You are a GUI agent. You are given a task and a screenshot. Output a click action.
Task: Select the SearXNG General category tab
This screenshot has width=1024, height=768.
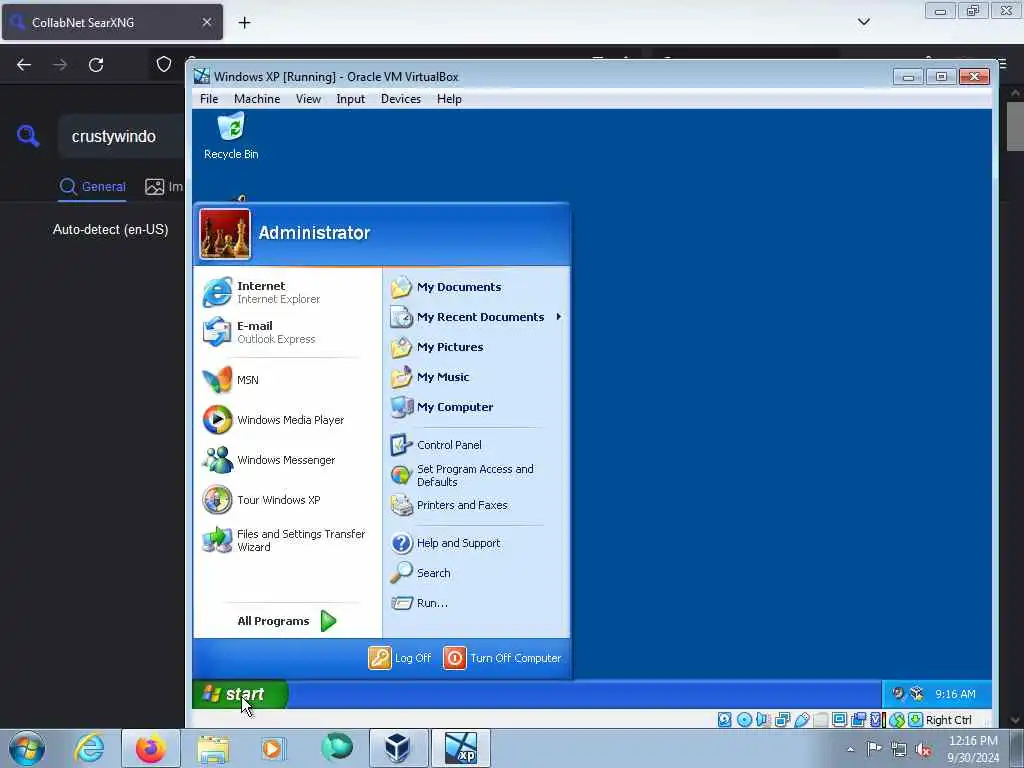click(x=92, y=187)
